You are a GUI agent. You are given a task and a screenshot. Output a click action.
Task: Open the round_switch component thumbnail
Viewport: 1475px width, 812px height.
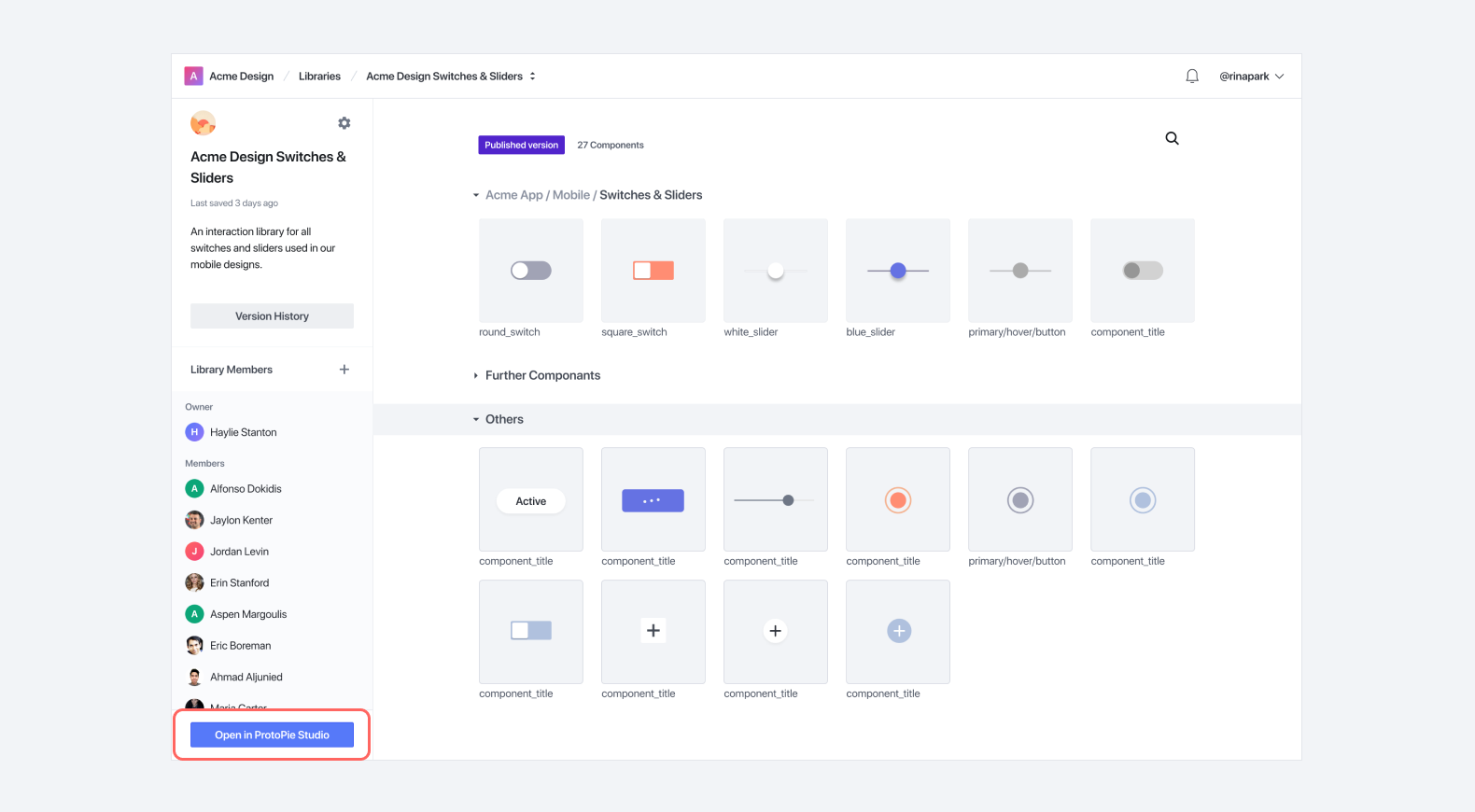coord(531,271)
